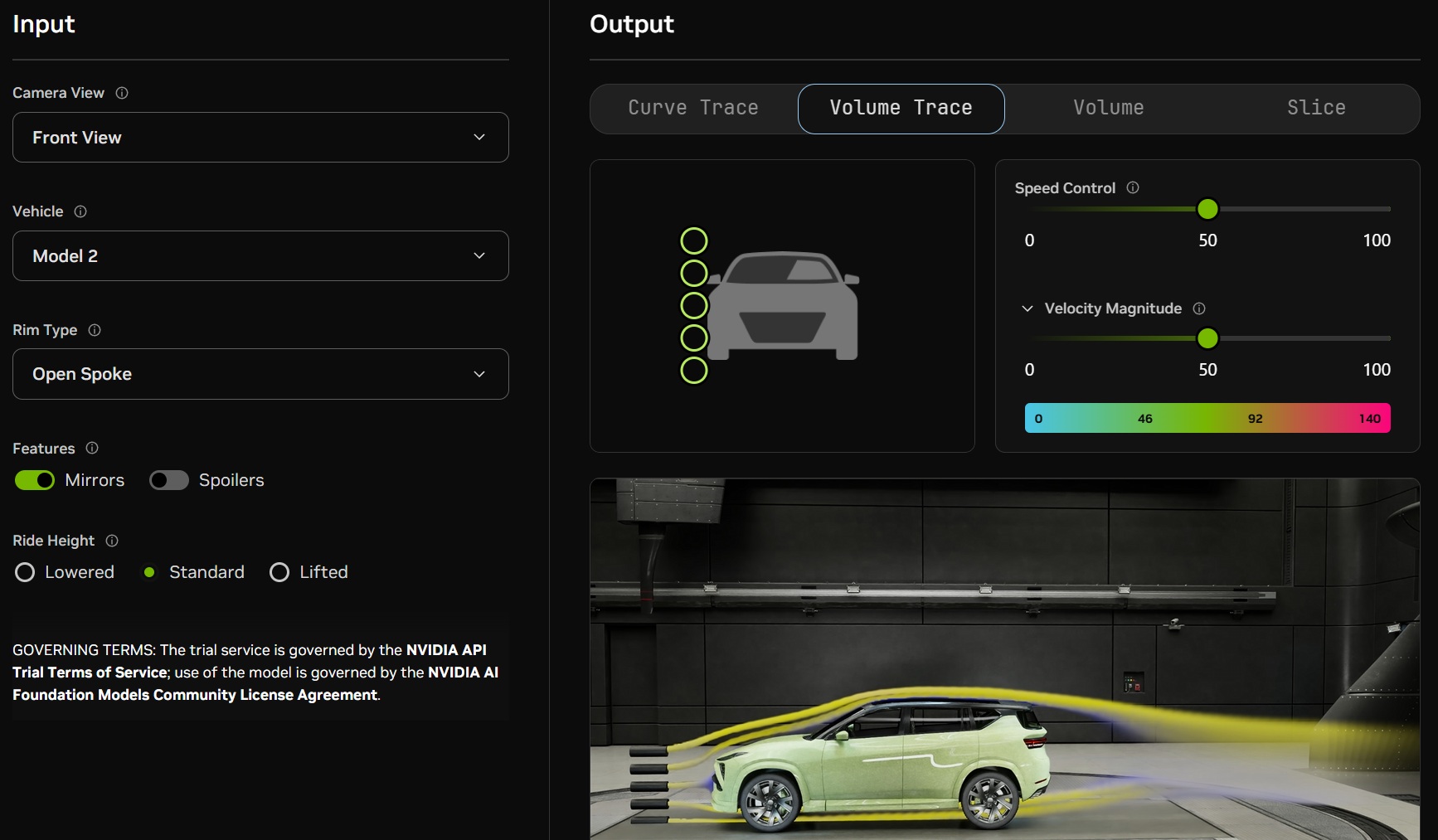Click the Rim Type info icon
This screenshot has width=1438, height=840.
point(95,330)
